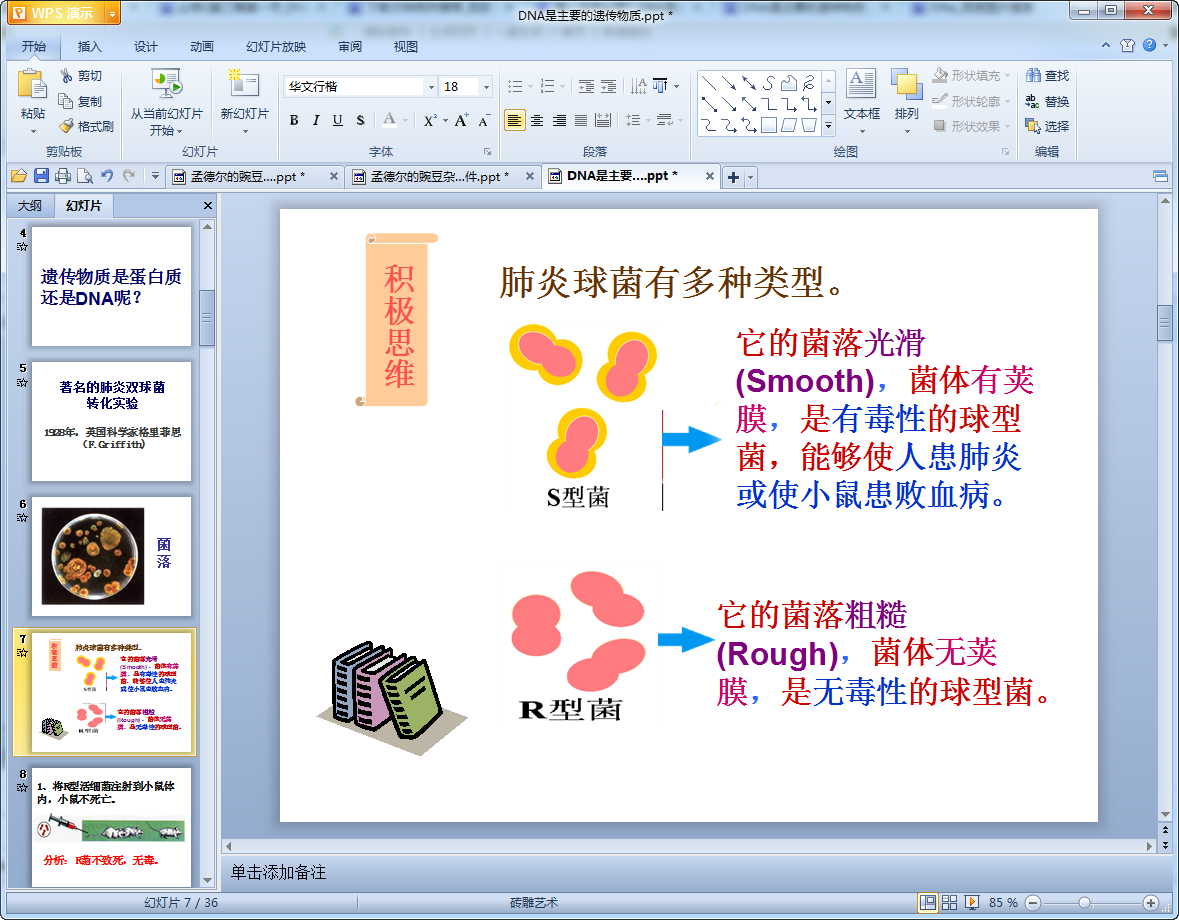The height and width of the screenshot is (920, 1179).
Task: Click the Text Box (文本框) icon
Action: pos(861,83)
